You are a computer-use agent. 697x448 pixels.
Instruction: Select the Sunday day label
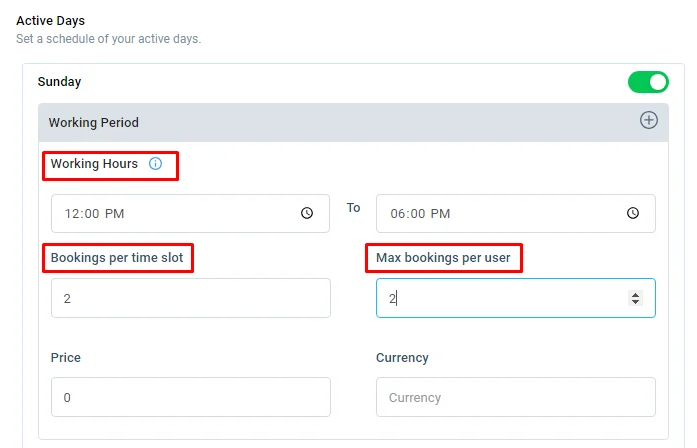pos(60,82)
